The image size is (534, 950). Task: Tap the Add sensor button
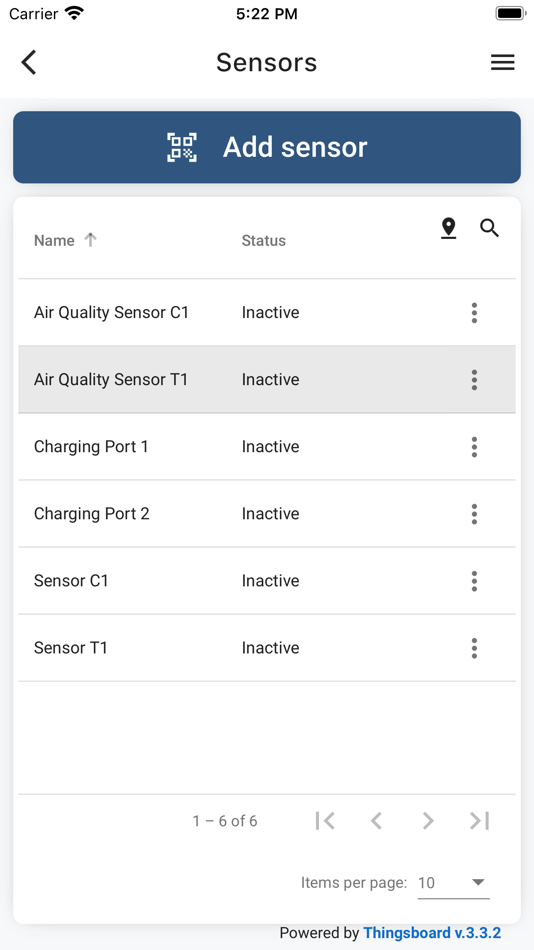click(267, 147)
